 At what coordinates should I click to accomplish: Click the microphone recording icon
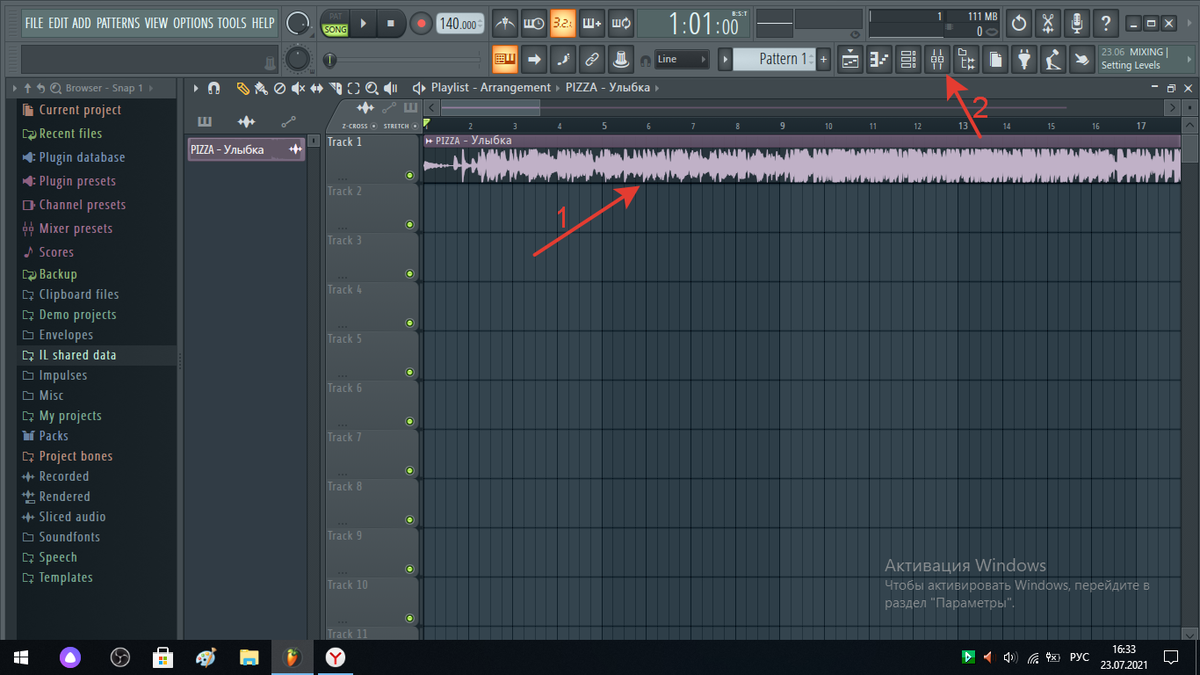point(1077,23)
